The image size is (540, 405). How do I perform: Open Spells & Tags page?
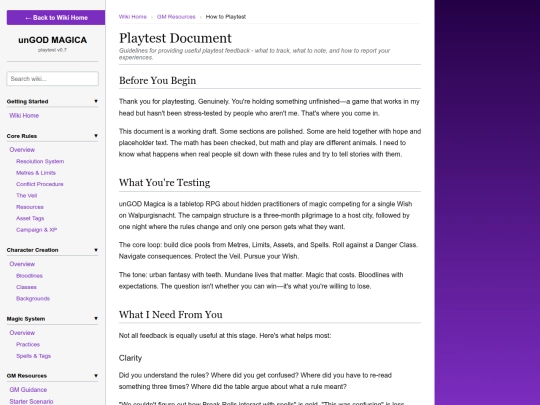(33, 356)
